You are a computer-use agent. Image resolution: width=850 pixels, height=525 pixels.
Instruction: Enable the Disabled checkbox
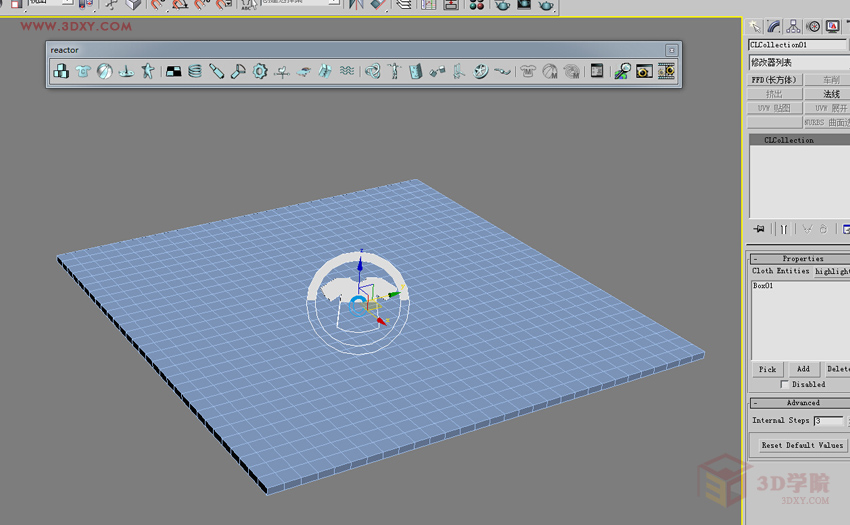click(x=785, y=384)
